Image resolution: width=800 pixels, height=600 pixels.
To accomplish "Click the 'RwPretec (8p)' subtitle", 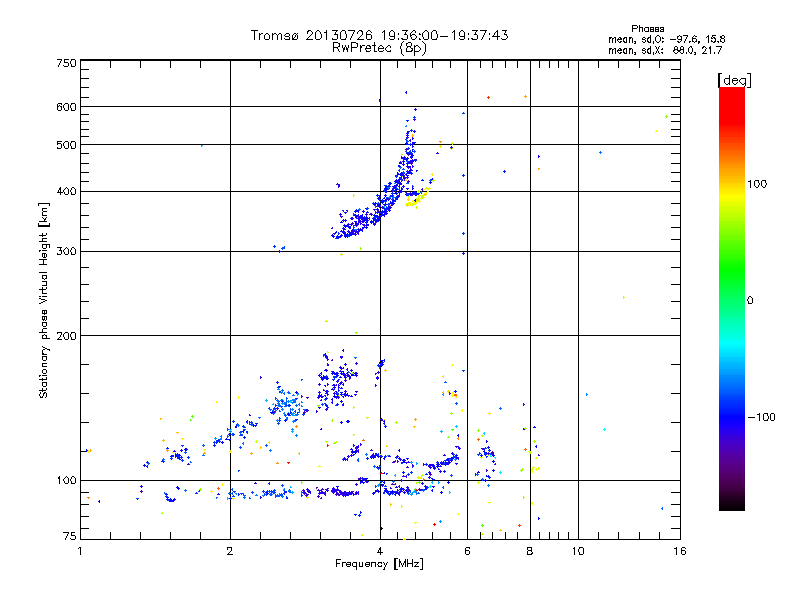I will tap(379, 48).
